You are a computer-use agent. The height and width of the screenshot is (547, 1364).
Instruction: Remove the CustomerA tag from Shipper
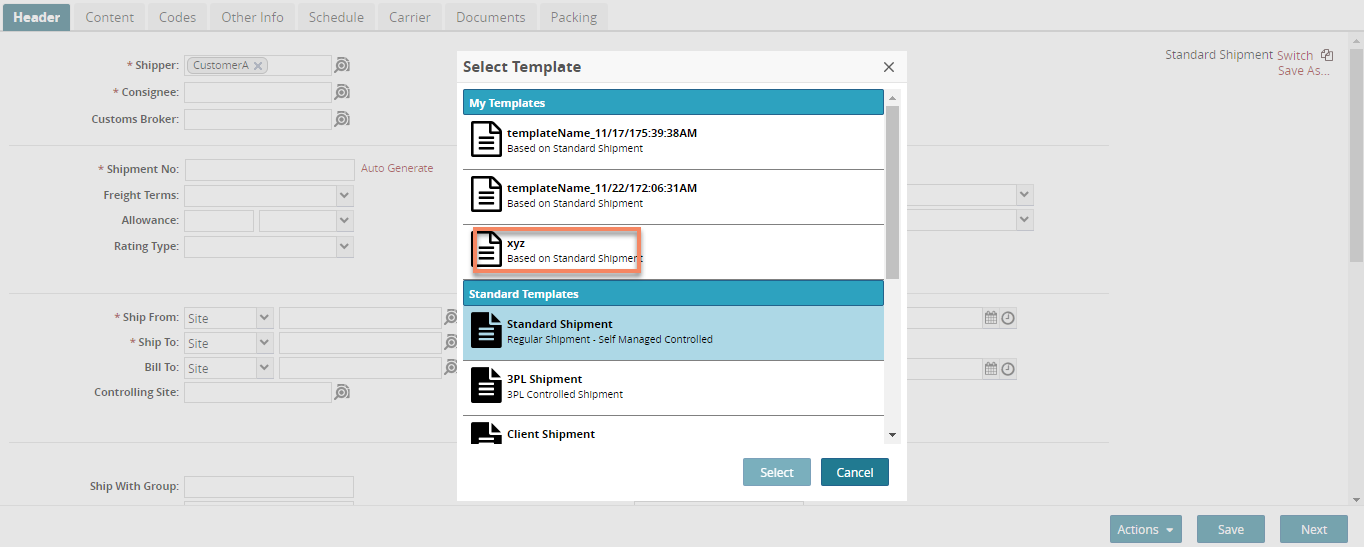(x=258, y=66)
